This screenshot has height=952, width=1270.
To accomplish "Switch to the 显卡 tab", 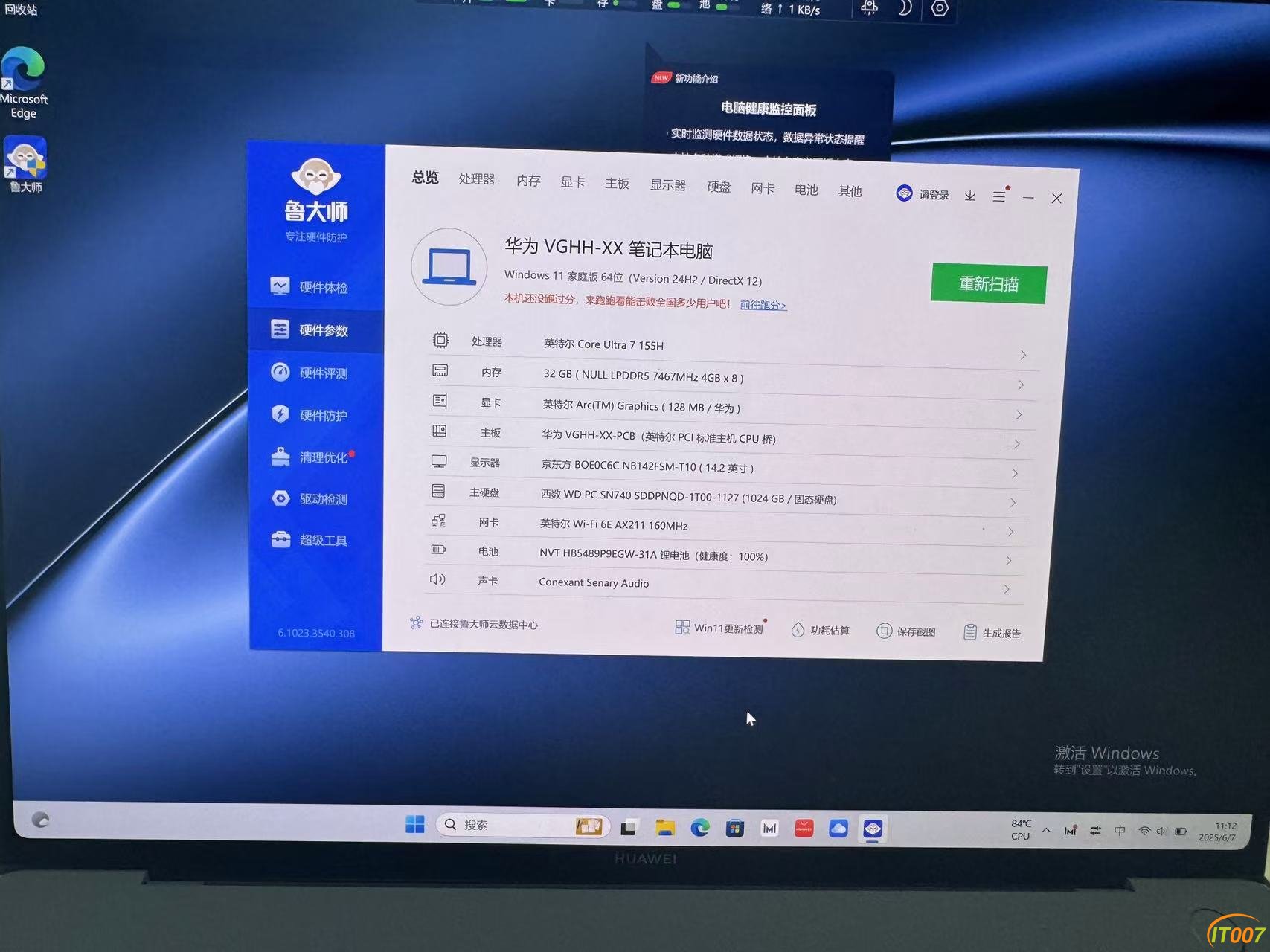I will point(572,182).
